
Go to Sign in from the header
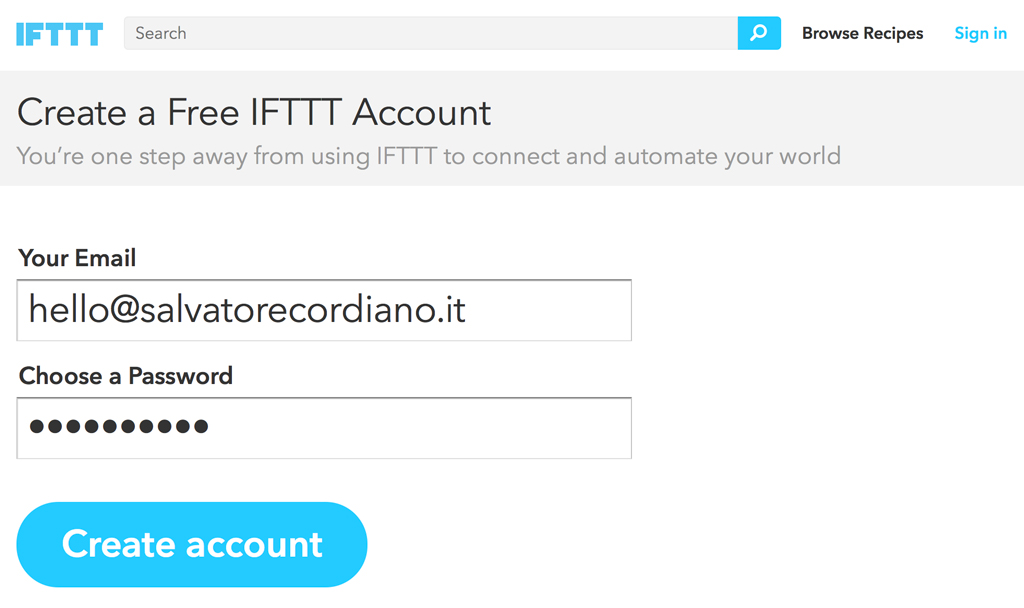(x=980, y=33)
